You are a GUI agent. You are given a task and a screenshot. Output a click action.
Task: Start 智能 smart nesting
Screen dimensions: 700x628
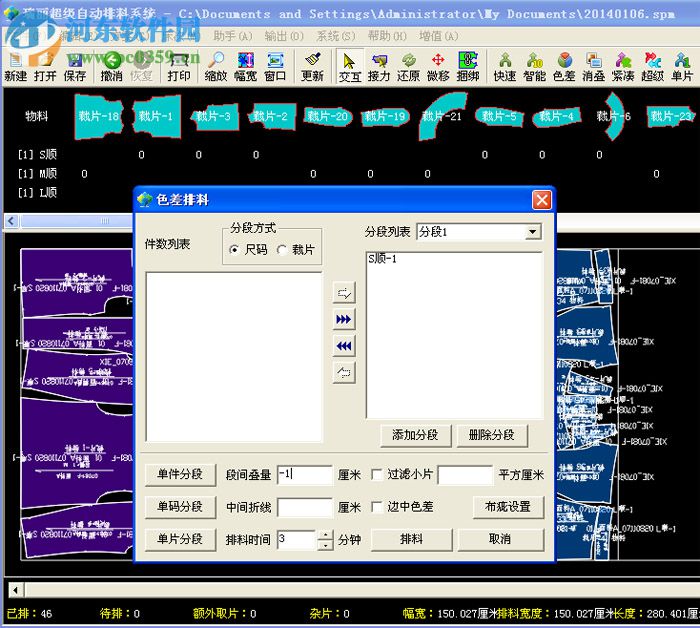534,67
